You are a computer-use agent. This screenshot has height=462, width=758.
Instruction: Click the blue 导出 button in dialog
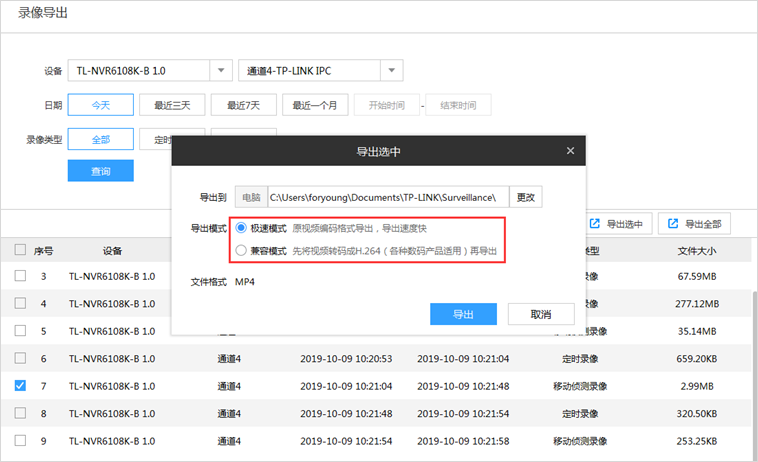point(463,314)
